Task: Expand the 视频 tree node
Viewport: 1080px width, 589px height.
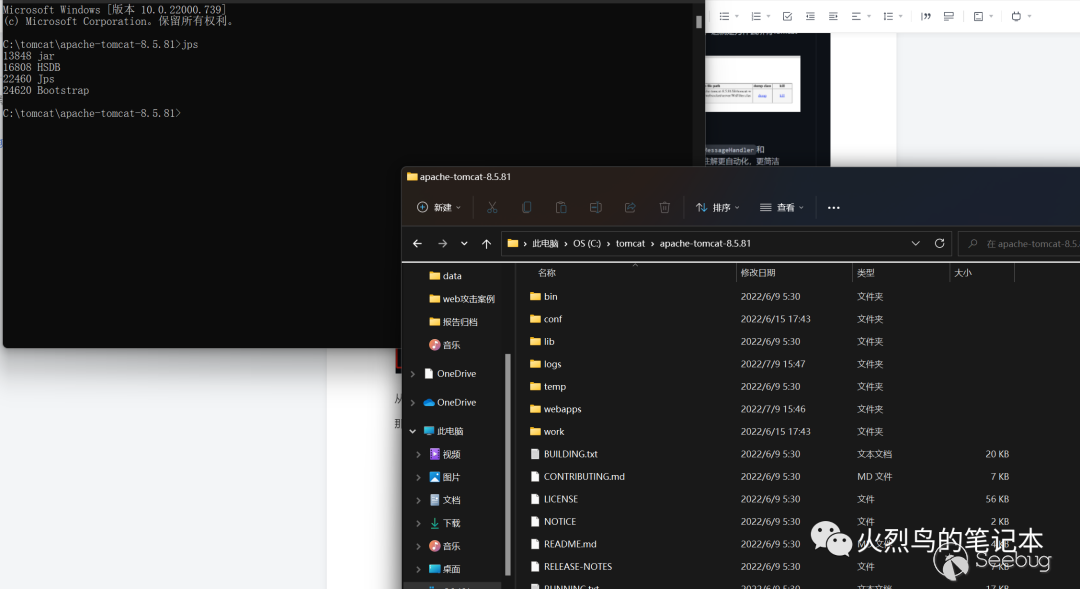Action: (x=418, y=454)
